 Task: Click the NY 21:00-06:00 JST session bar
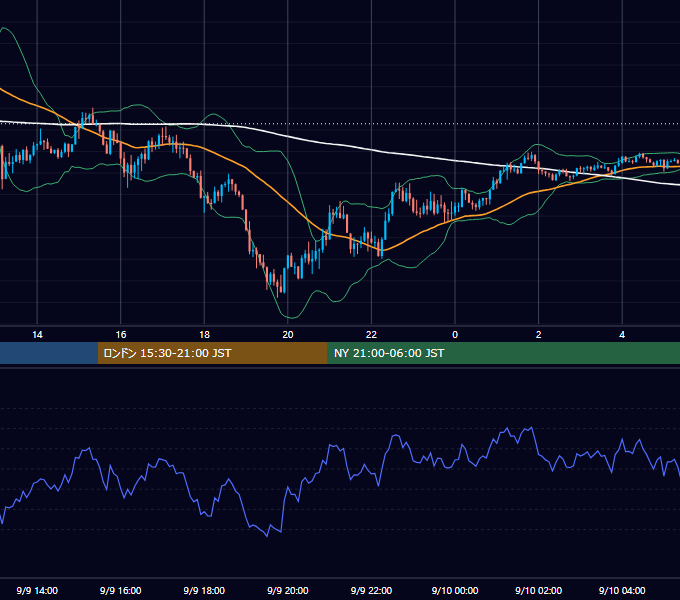click(503, 353)
